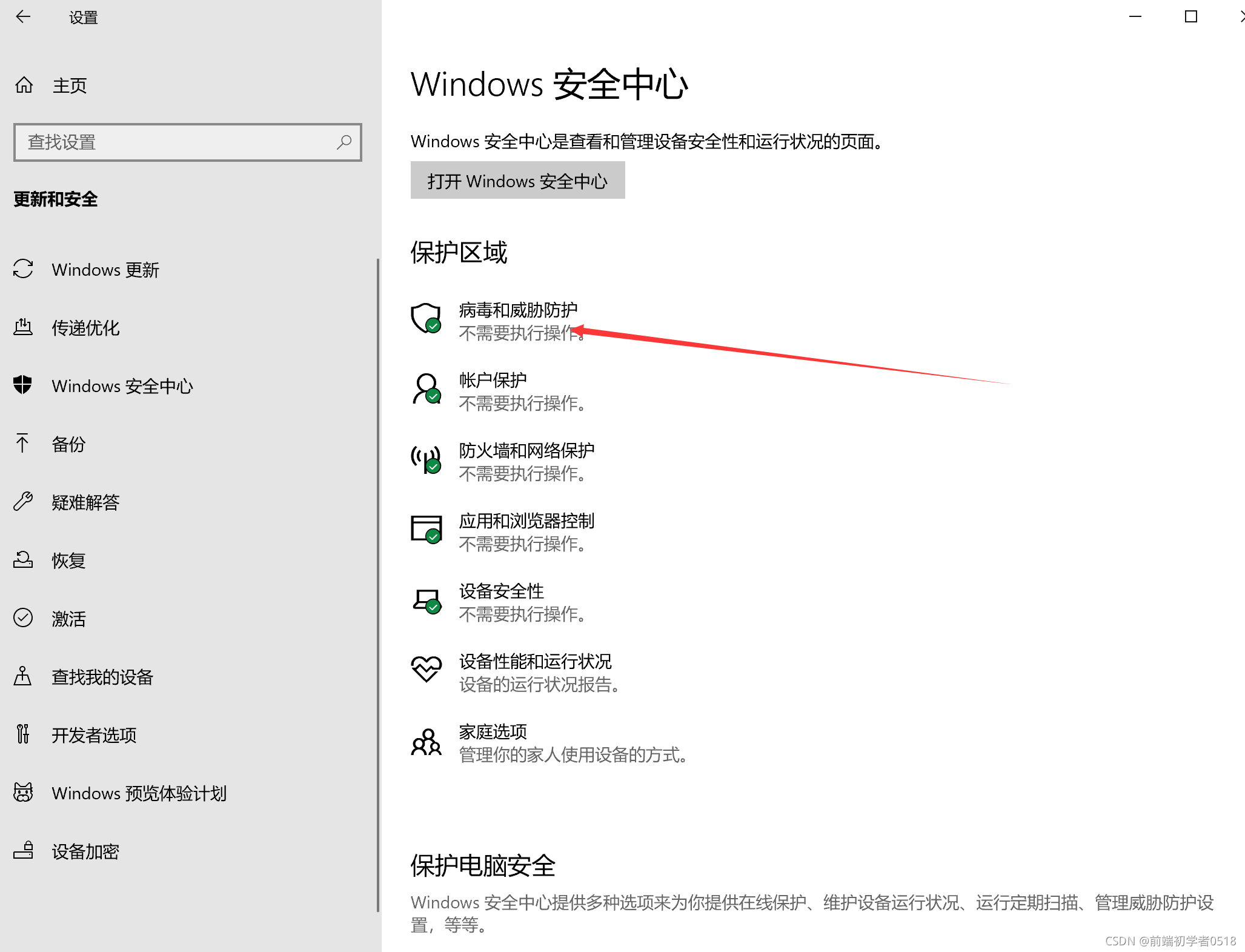Click 打开 Windows 安全中心 button
Image resolution: width=1245 pixels, height=952 pixels.
[x=517, y=181]
